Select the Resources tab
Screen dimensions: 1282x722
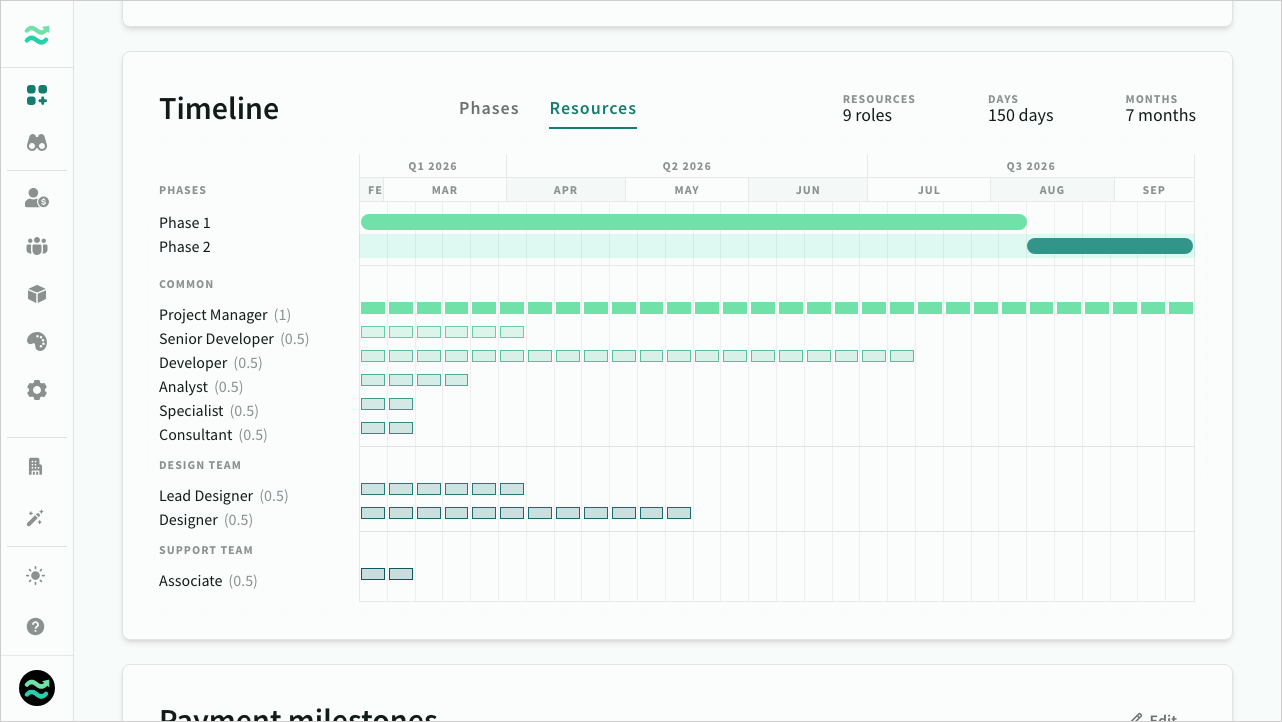pyautogui.click(x=593, y=109)
